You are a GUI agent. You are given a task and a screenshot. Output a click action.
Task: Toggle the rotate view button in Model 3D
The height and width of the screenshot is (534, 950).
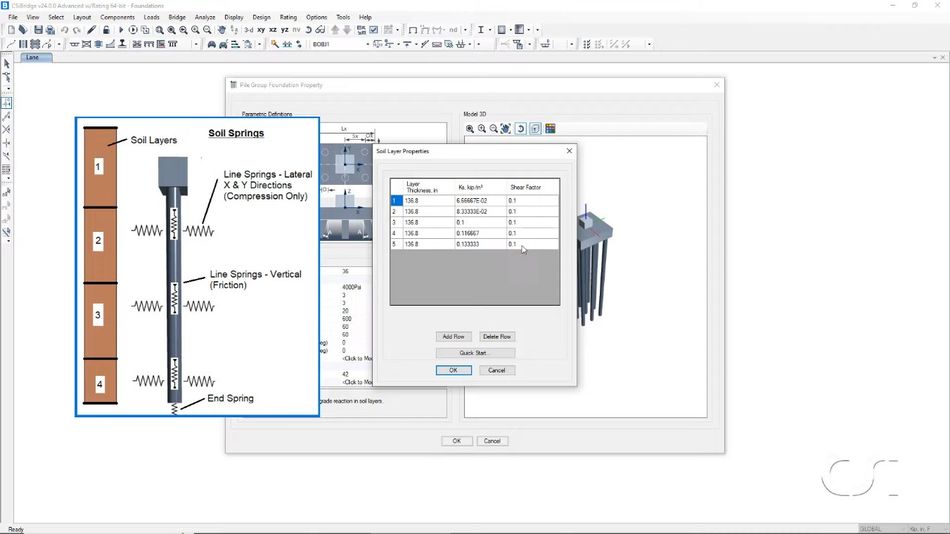(x=521, y=129)
